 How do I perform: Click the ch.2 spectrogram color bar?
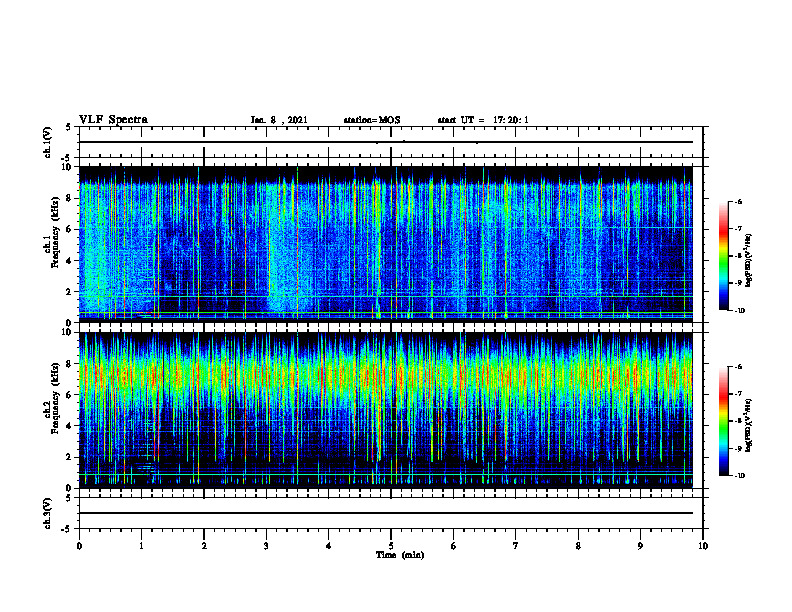point(723,421)
